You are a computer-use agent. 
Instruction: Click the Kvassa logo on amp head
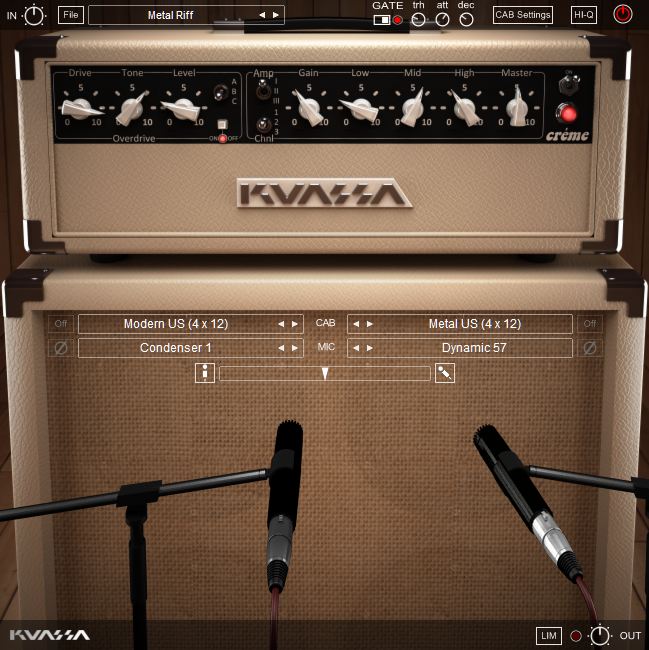coord(324,193)
